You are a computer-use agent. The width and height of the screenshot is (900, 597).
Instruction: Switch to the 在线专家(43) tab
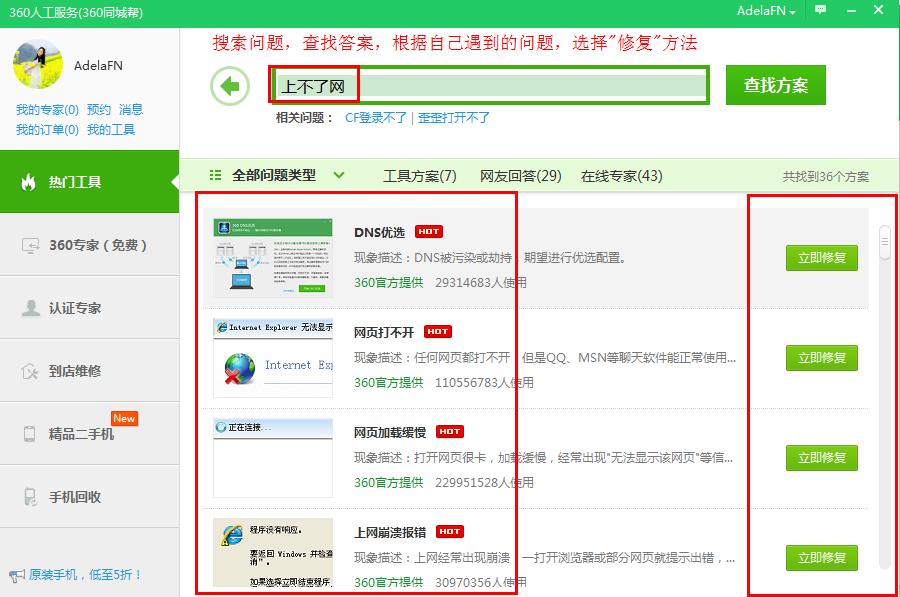(x=622, y=176)
